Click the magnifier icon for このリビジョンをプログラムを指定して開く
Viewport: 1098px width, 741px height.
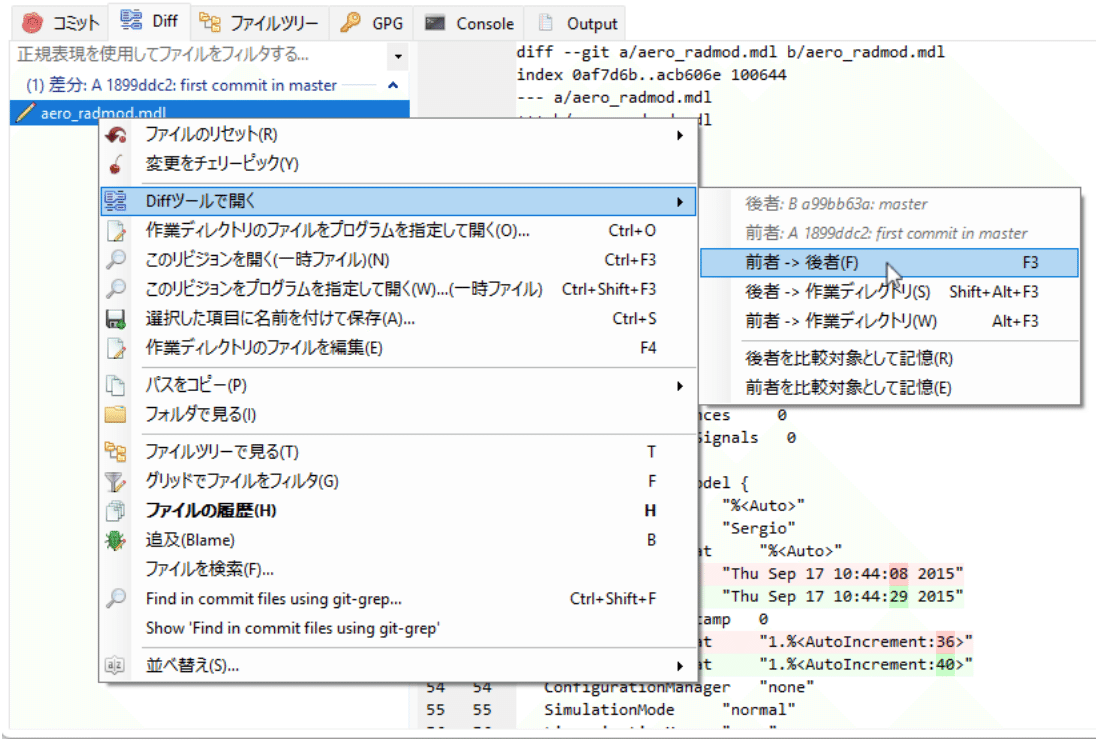116,289
